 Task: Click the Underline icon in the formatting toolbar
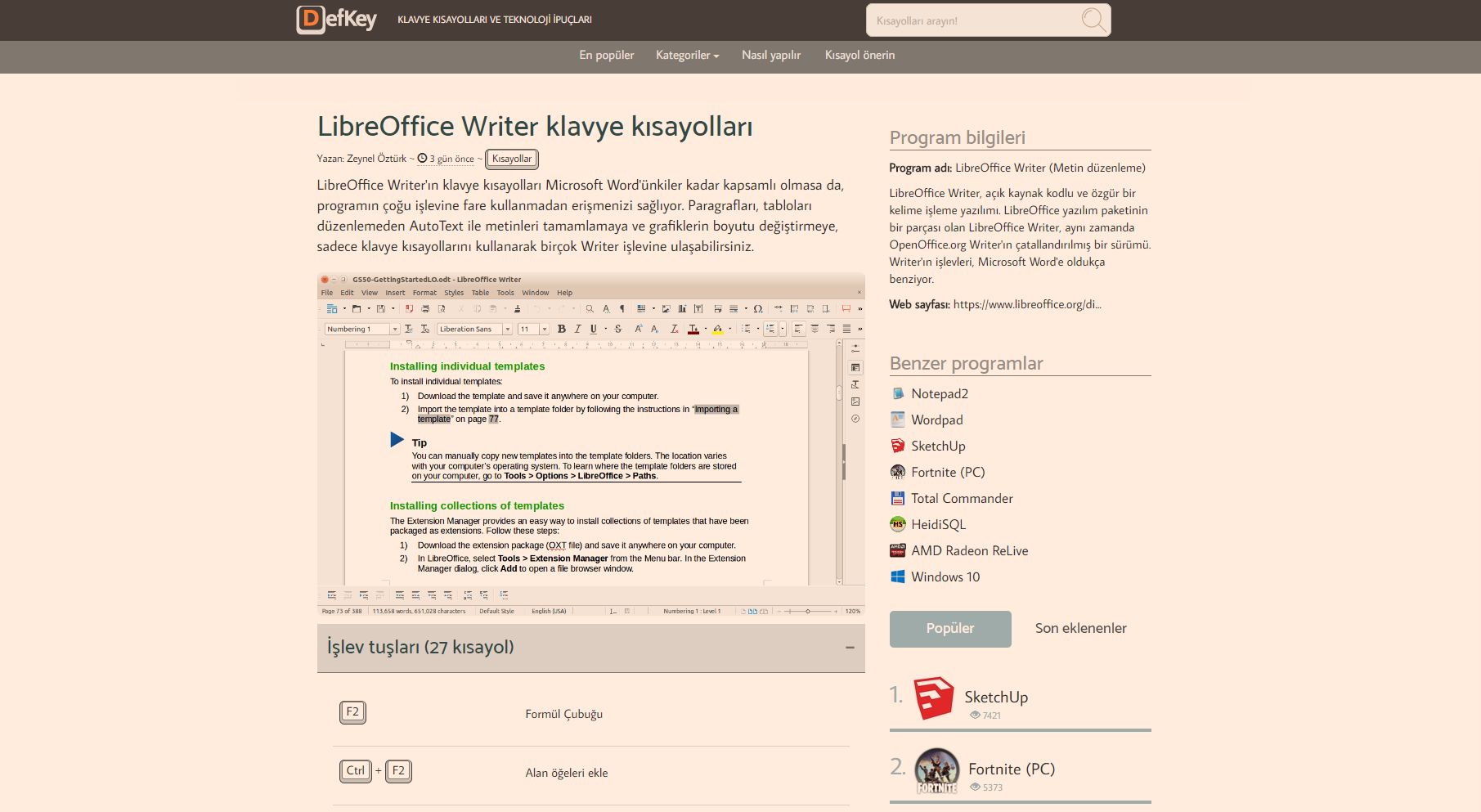tap(592, 329)
